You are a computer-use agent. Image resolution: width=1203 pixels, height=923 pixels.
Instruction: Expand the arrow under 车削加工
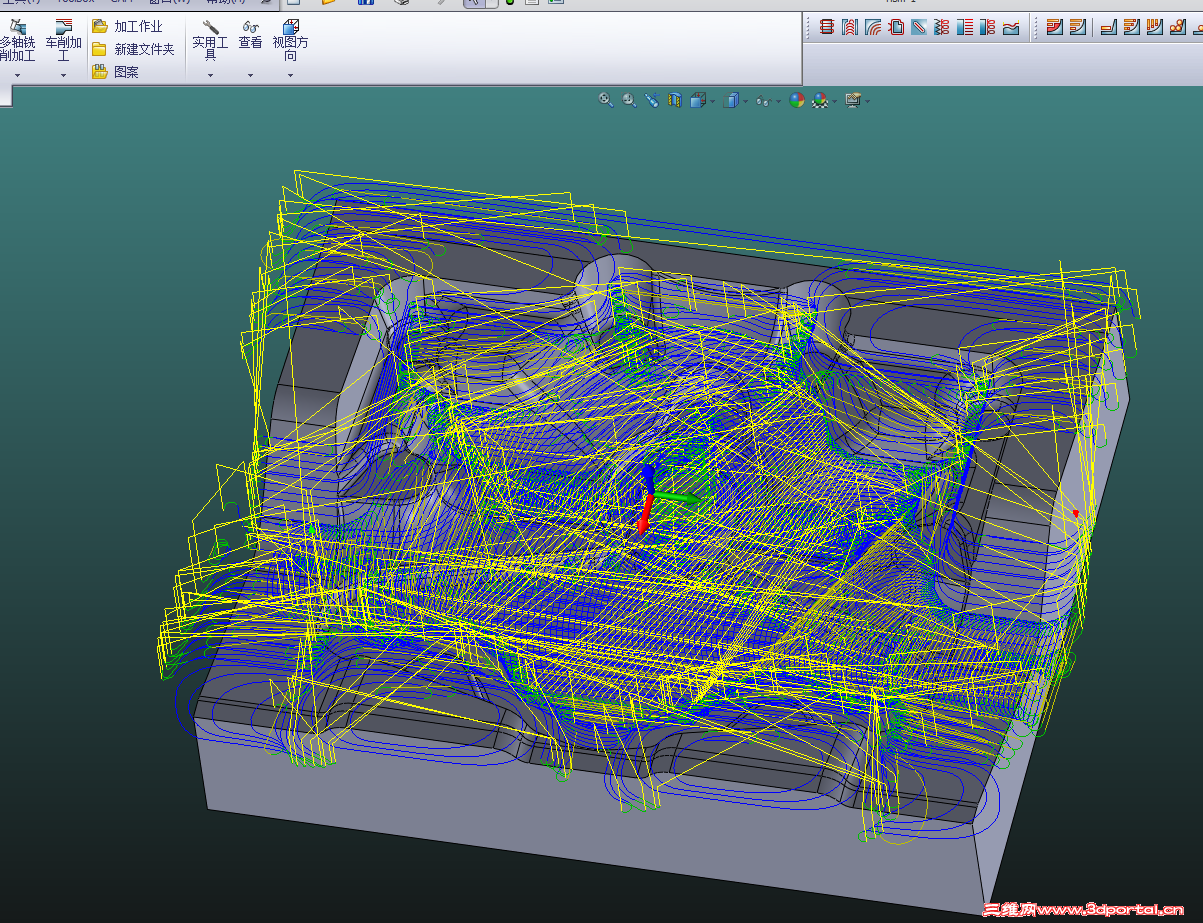tap(63, 75)
